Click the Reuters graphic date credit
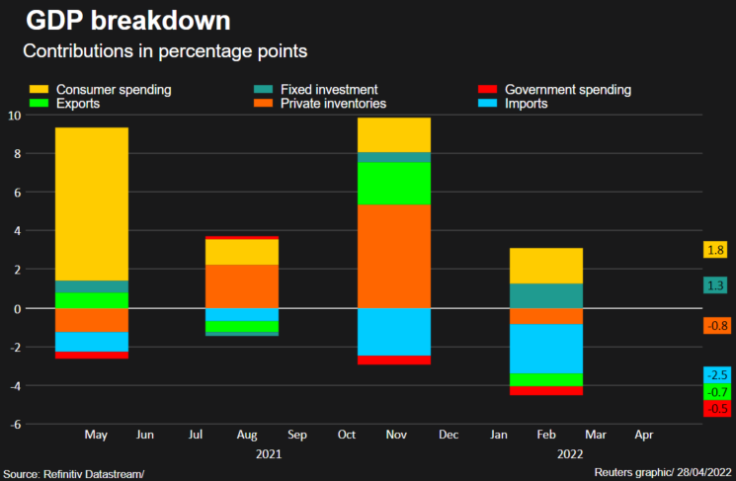736x481 pixels. click(x=662, y=472)
